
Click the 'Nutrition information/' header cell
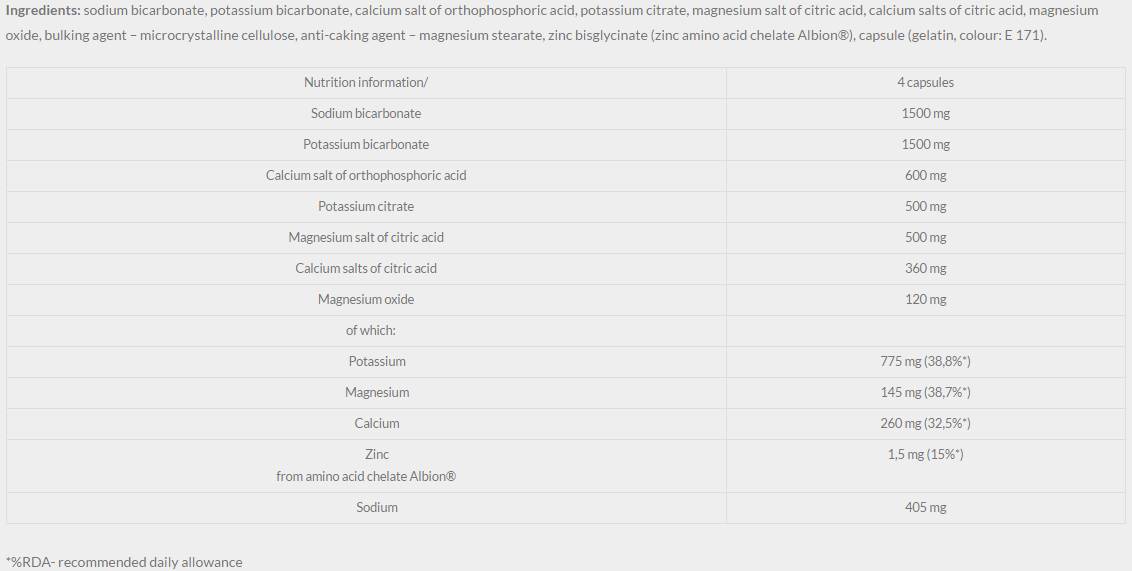366,82
